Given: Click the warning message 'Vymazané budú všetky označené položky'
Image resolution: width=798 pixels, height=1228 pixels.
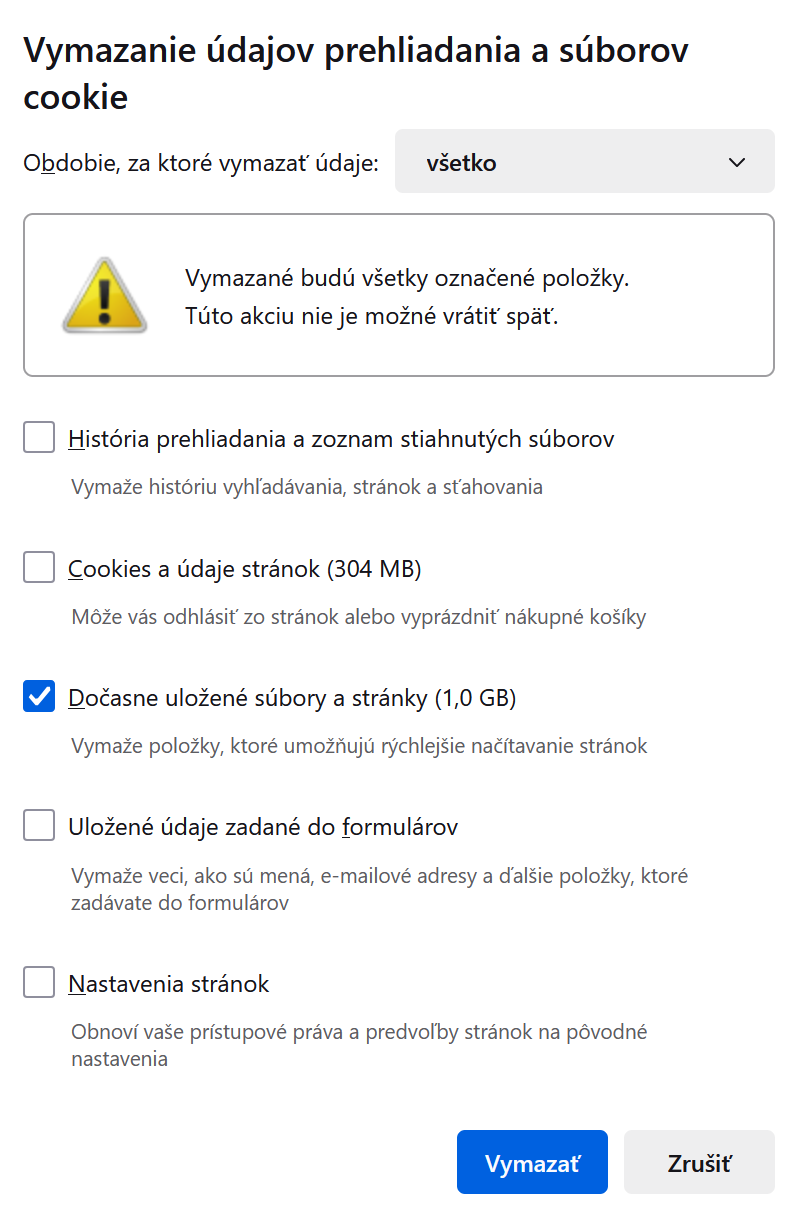Looking at the screenshot, I should coord(408,278).
